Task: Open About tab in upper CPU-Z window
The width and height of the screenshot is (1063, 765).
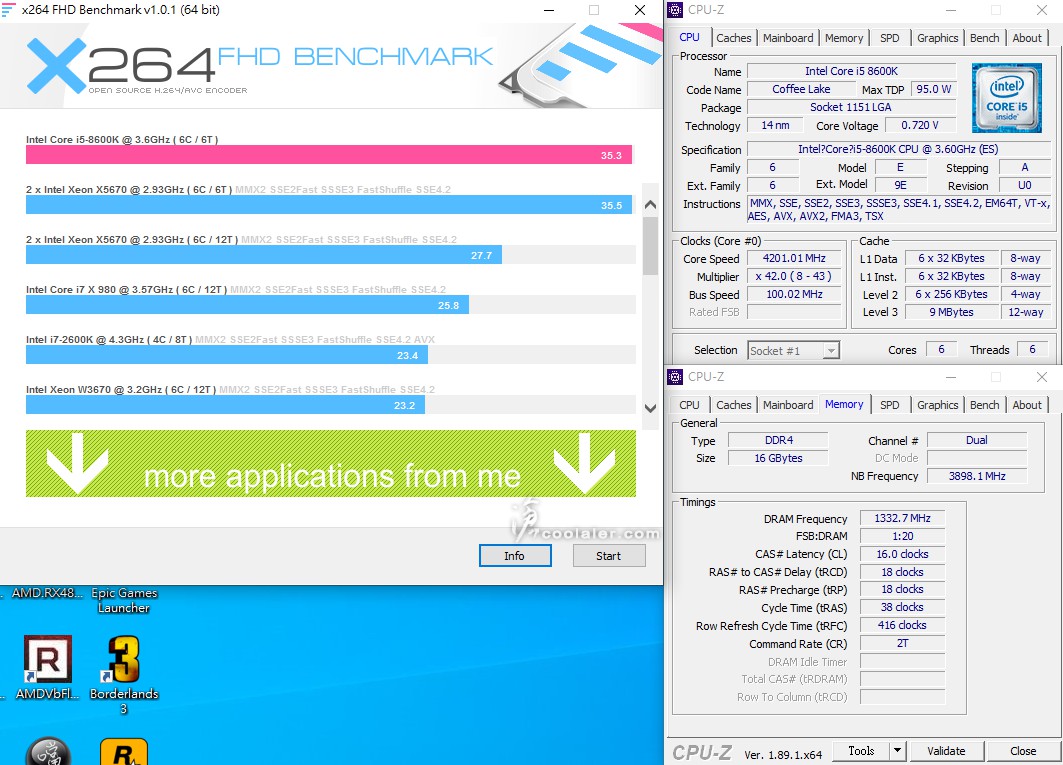Action: [1027, 38]
